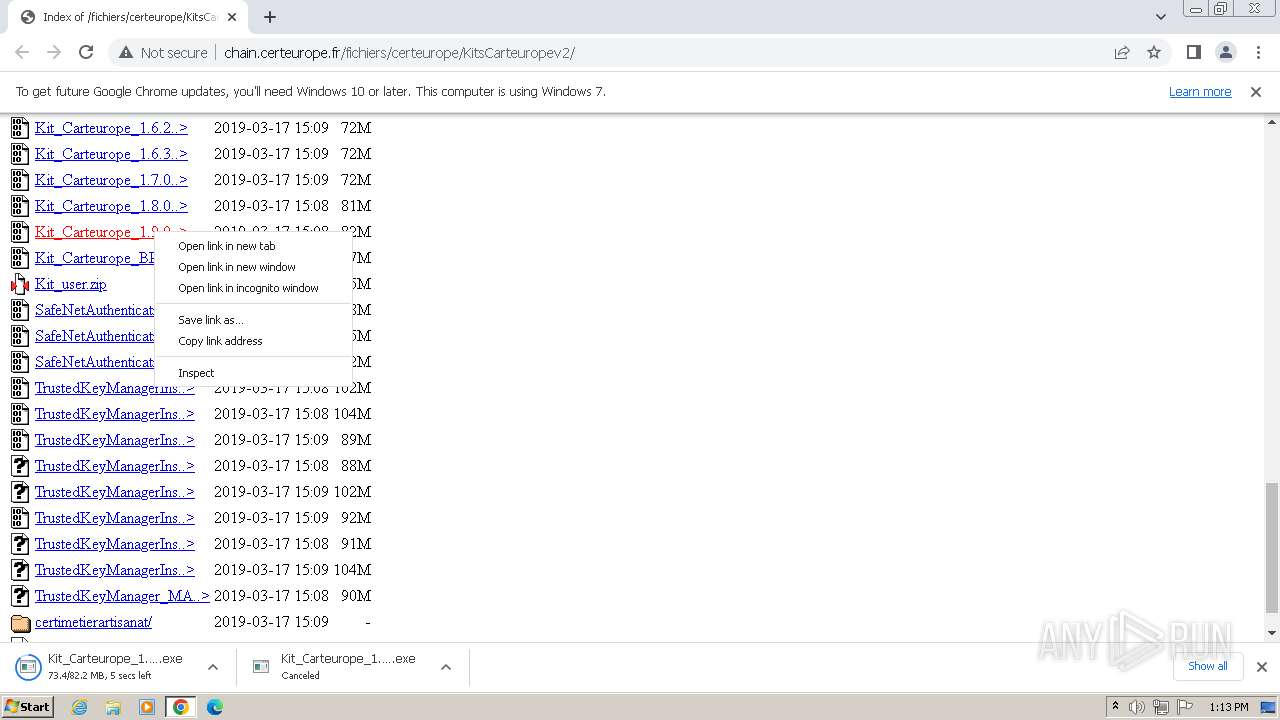Screen dimensions: 1280x720
Task: Click the binary icon beside 92M TrustedKeyManagerIns
Action: pyautogui.click(x=20, y=518)
